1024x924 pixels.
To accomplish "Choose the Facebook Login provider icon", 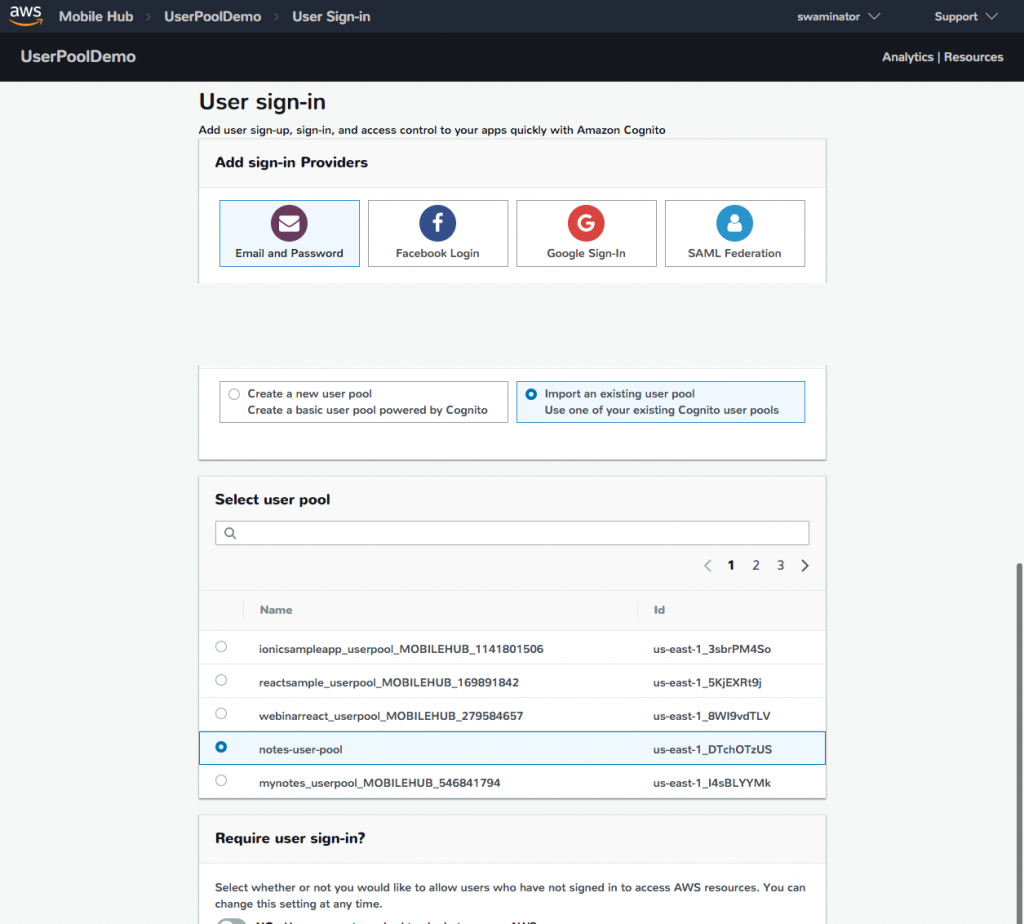I will [x=438, y=223].
